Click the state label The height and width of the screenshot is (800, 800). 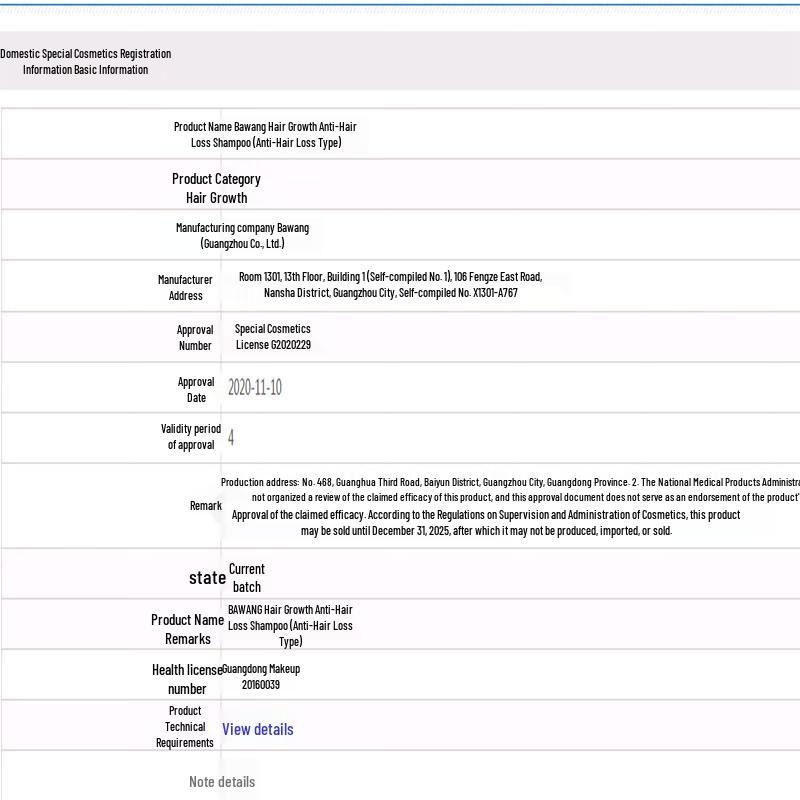[x=207, y=578]
